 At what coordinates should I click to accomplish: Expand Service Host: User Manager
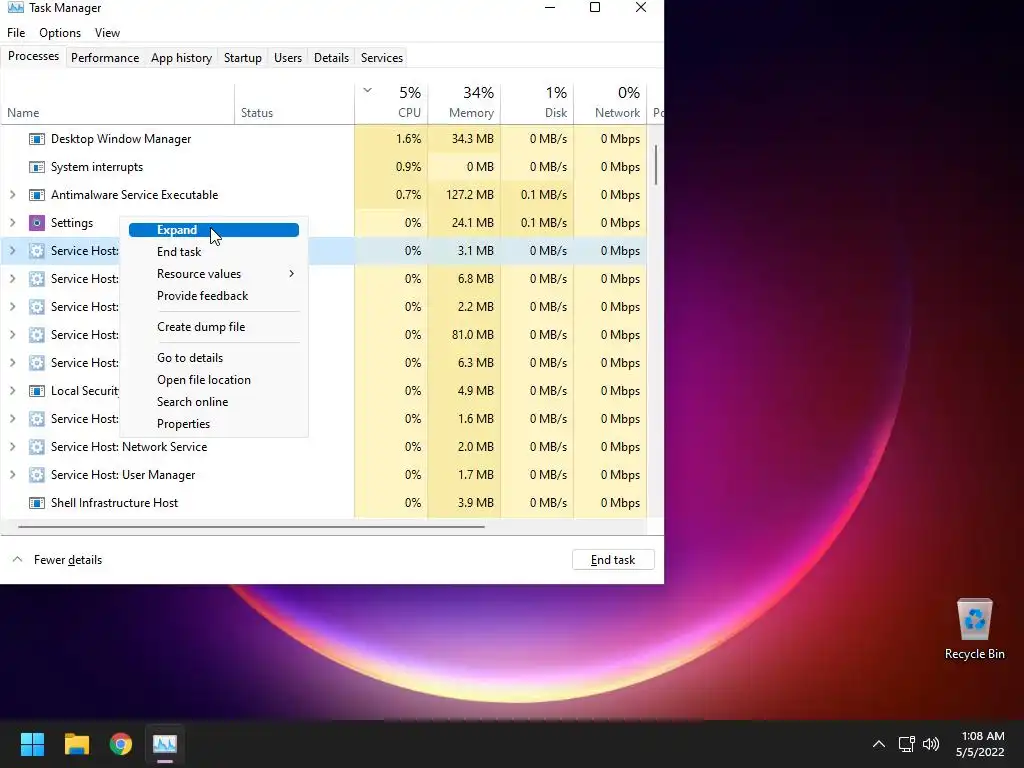click(12, 475)
